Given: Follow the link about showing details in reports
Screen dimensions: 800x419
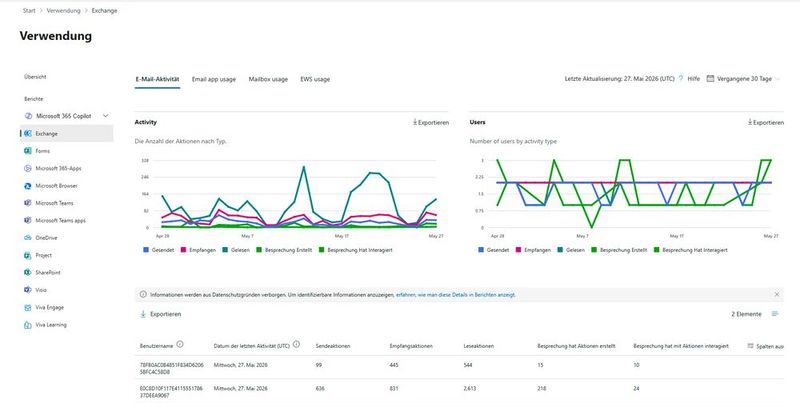Looking at the screenshot, I should (456, 294).
